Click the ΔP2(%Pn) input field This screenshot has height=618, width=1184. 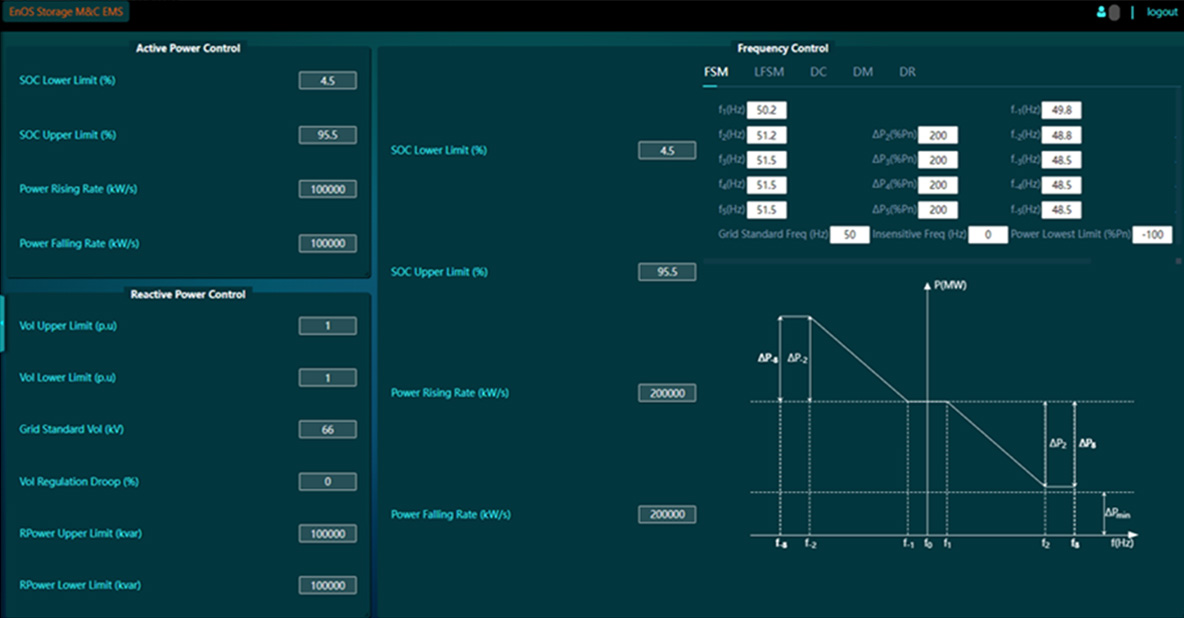938,136
